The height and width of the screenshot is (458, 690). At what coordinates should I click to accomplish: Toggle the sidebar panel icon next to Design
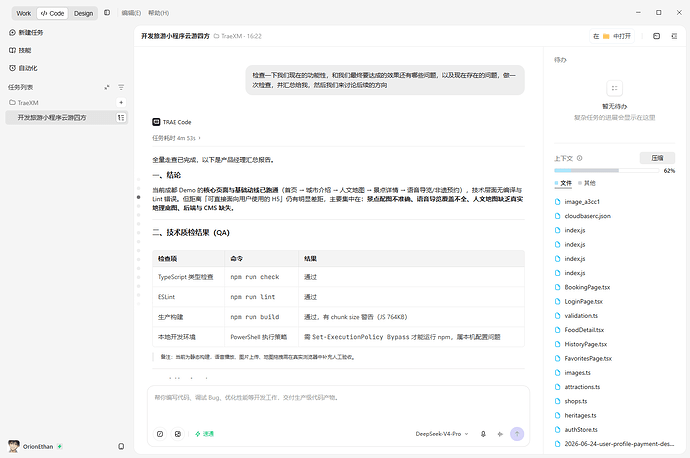(107, 13)
